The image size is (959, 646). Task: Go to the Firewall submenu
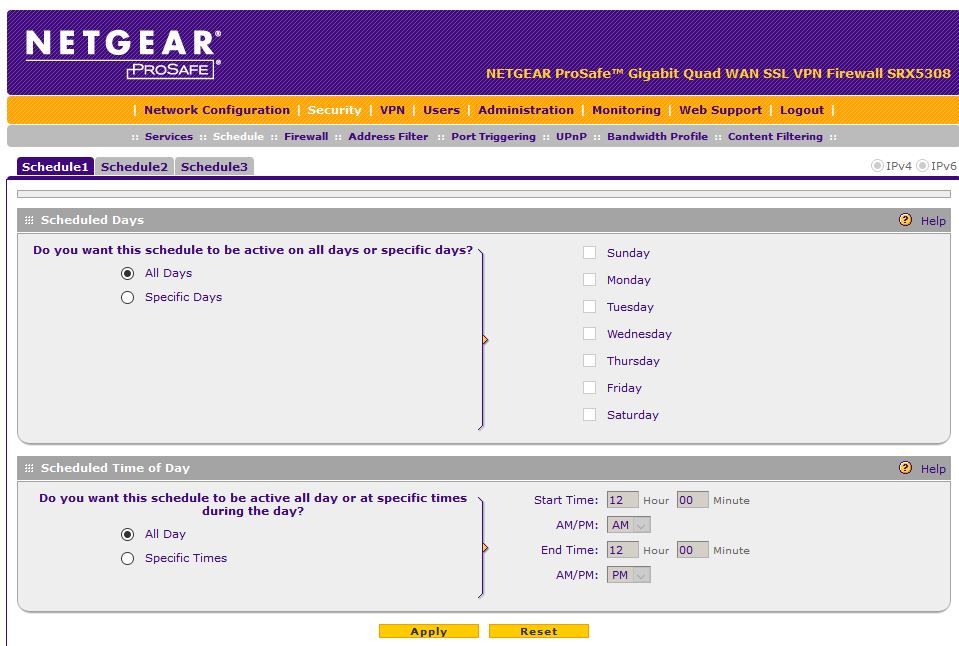click(x=305, y=137)
